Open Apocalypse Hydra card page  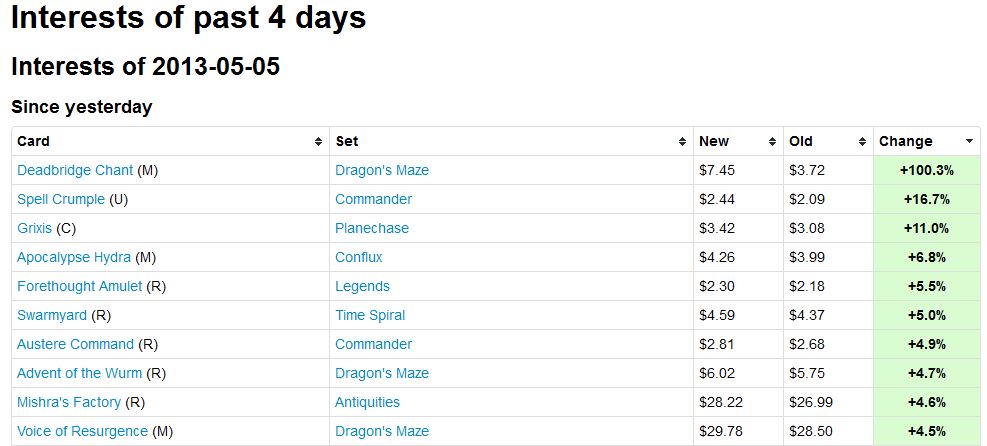(x=74, y=258)
